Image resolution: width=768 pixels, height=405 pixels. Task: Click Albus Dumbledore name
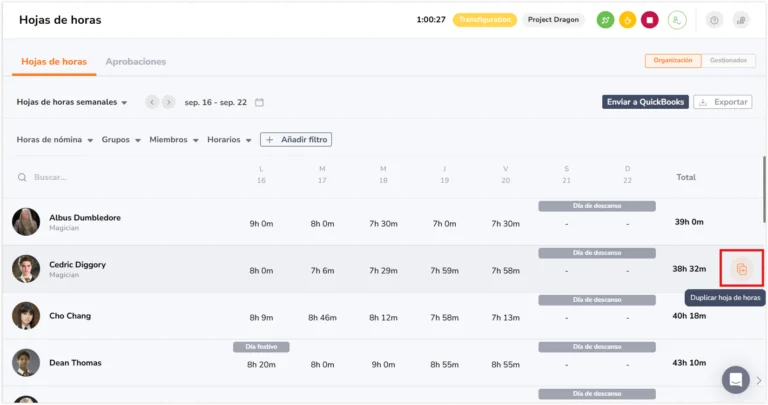pyautogui.click(x=85, y=217)
